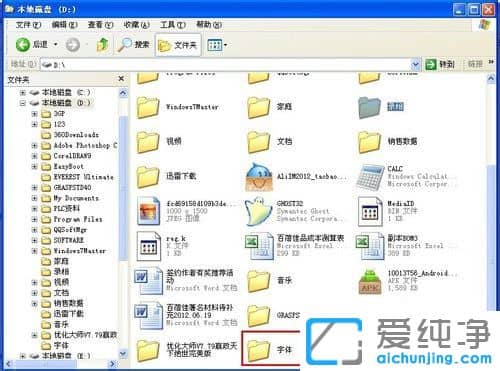The width and height of the screenshot is (500, 371).
Task: Expand 本地磁盘 (E:) in the tree
Action: click(22, 356)
